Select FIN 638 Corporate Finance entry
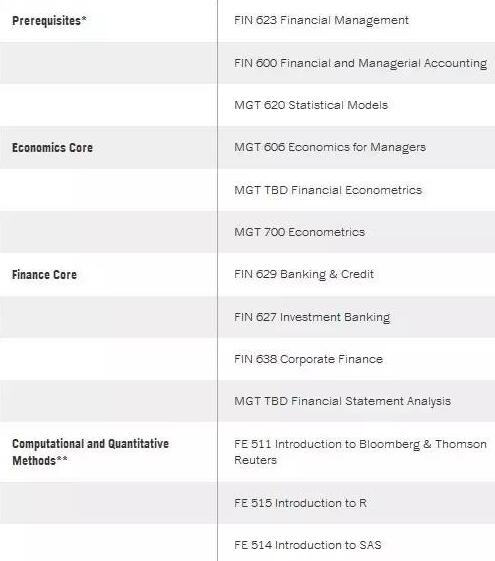Screen dimensions: 495x561 pyautogui.click(x=308, y=359)
